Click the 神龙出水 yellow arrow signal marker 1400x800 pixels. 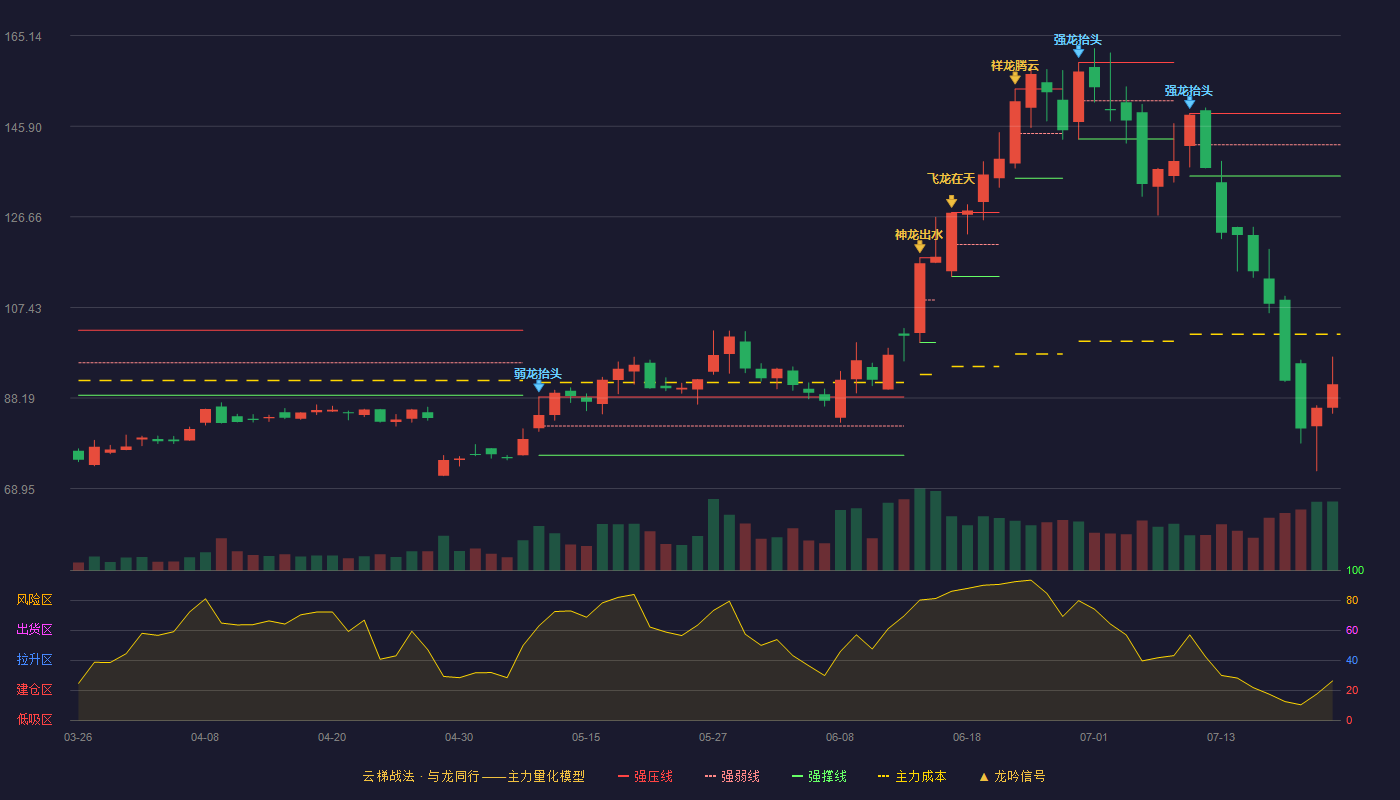click(x=919, y=247)
